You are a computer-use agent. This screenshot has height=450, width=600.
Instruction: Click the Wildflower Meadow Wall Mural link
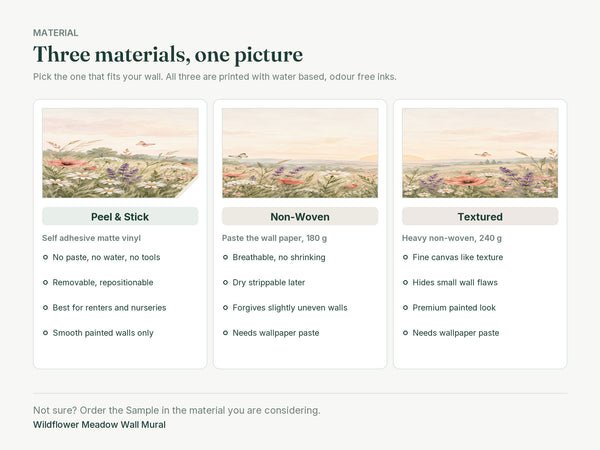pos(99,425)
